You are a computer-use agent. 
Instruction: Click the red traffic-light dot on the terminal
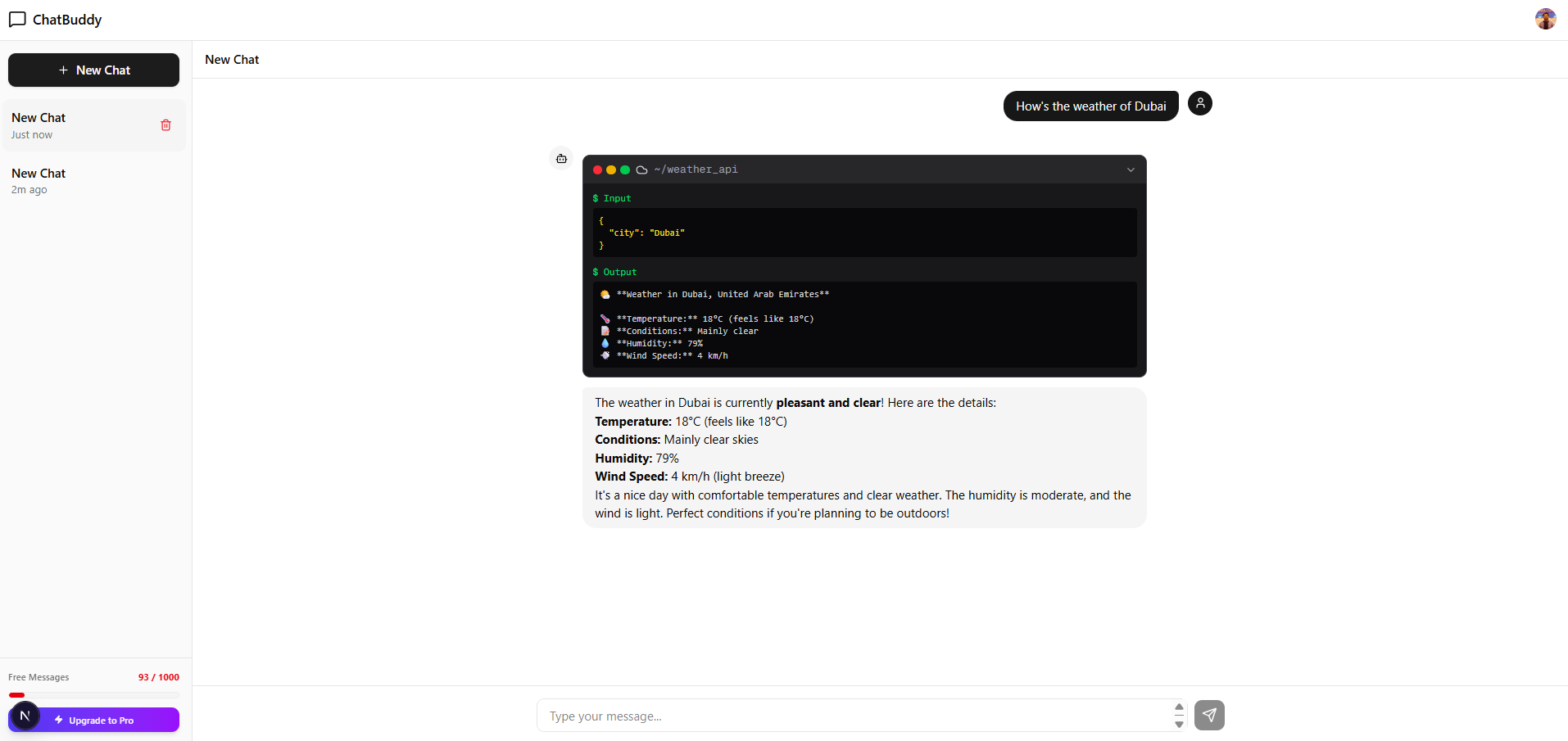coord(597,169)
